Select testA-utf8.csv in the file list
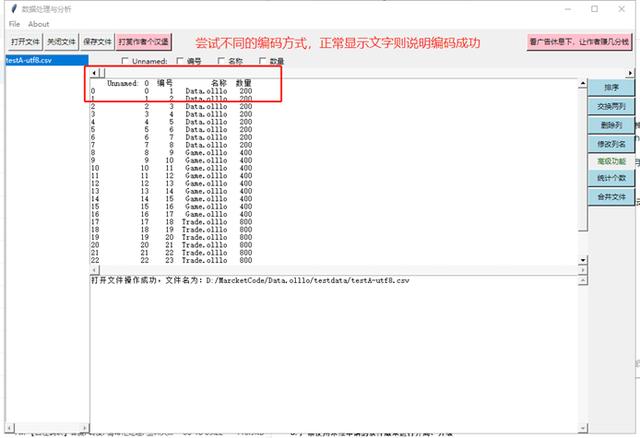The width and height of the screenshot is (640, 438). tap(47, 60)
